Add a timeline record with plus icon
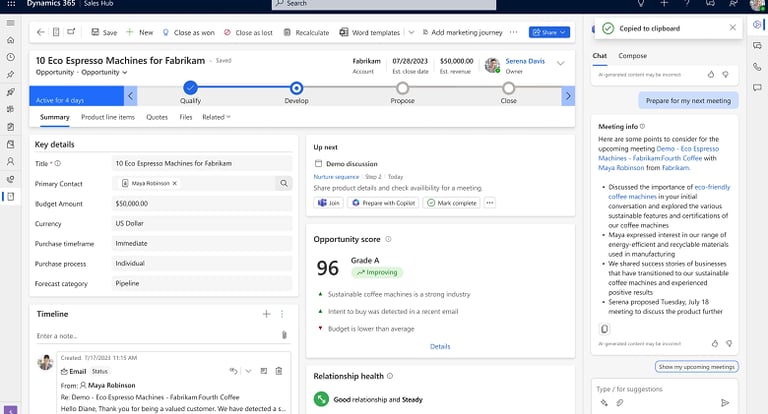The image size is (768, 414). [266, 314]
